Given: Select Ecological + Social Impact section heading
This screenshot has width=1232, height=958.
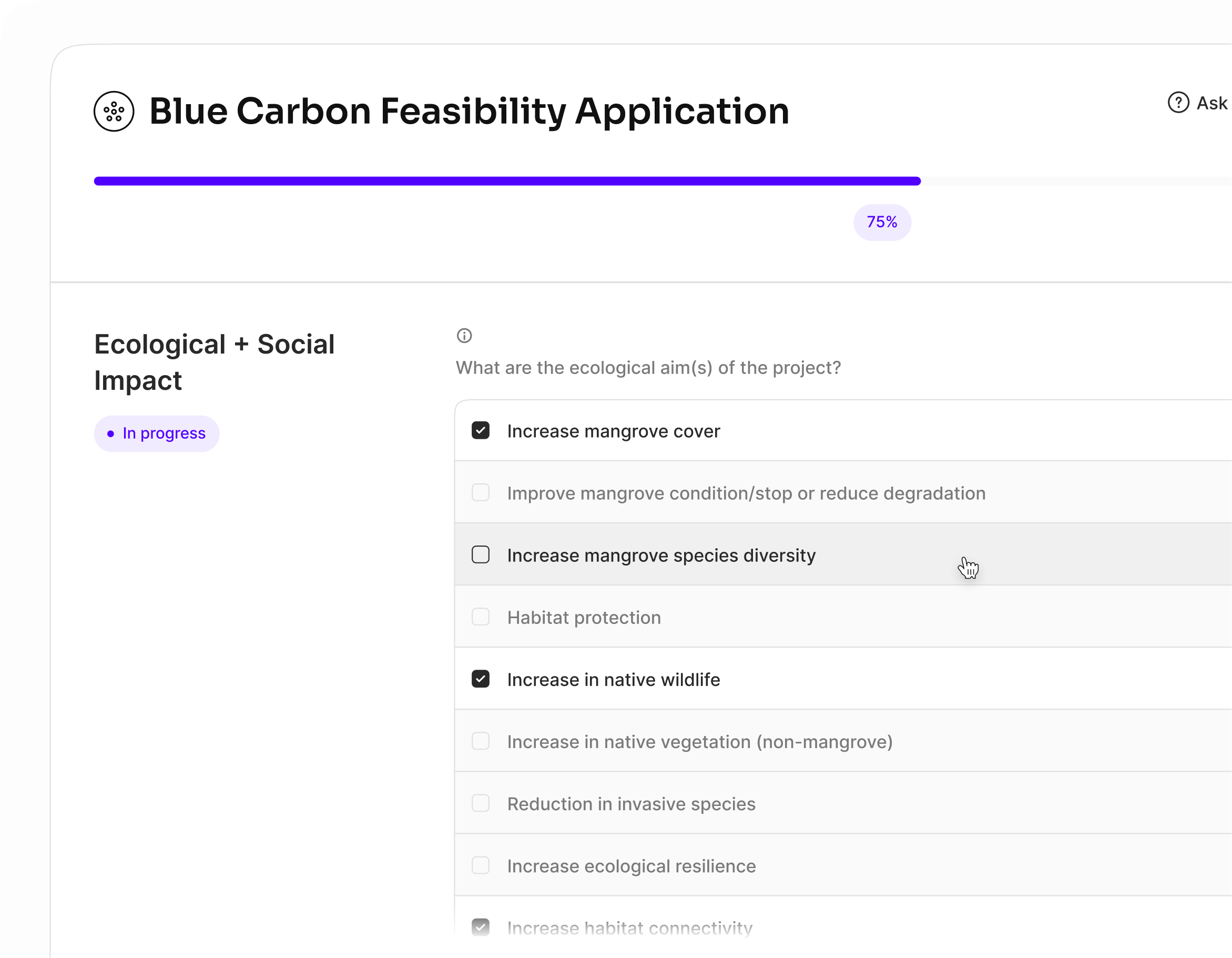Looking at the screenshot, I should 214,362.
